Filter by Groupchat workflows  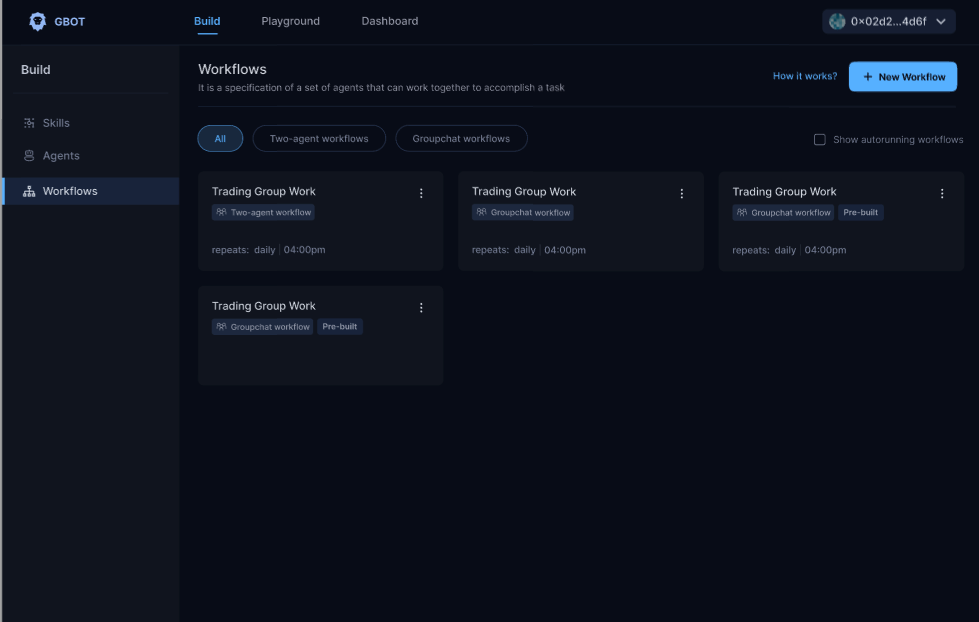461,139
